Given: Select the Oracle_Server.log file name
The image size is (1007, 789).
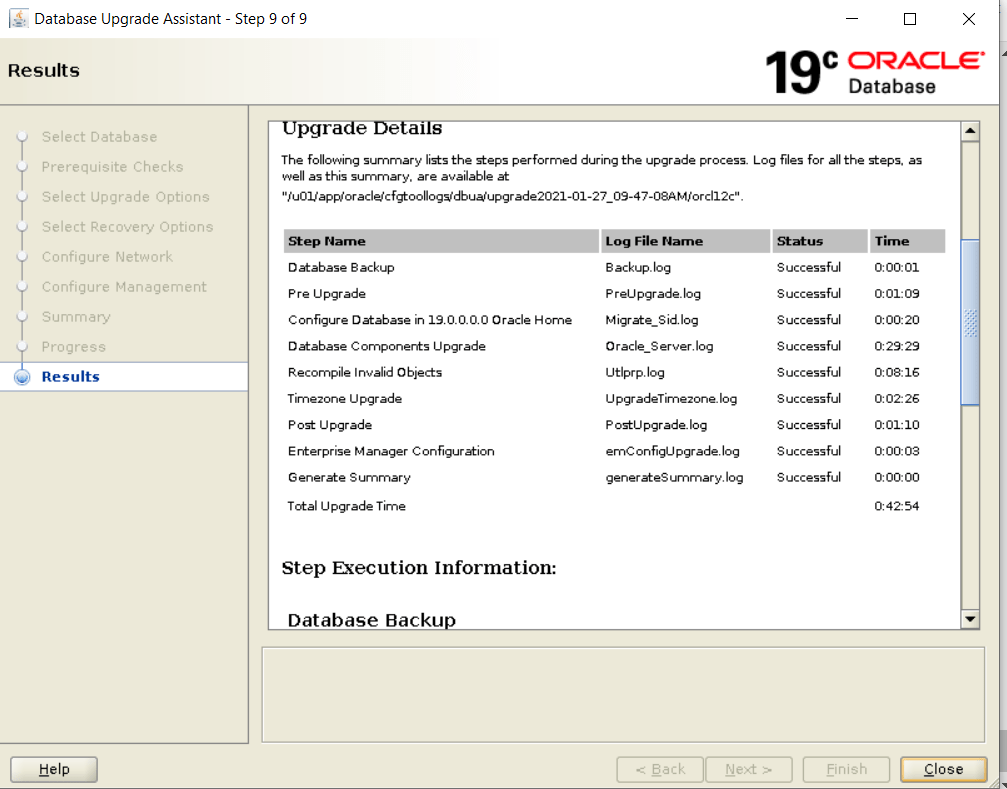Looking at the screenshot, I should pos(659,346).
